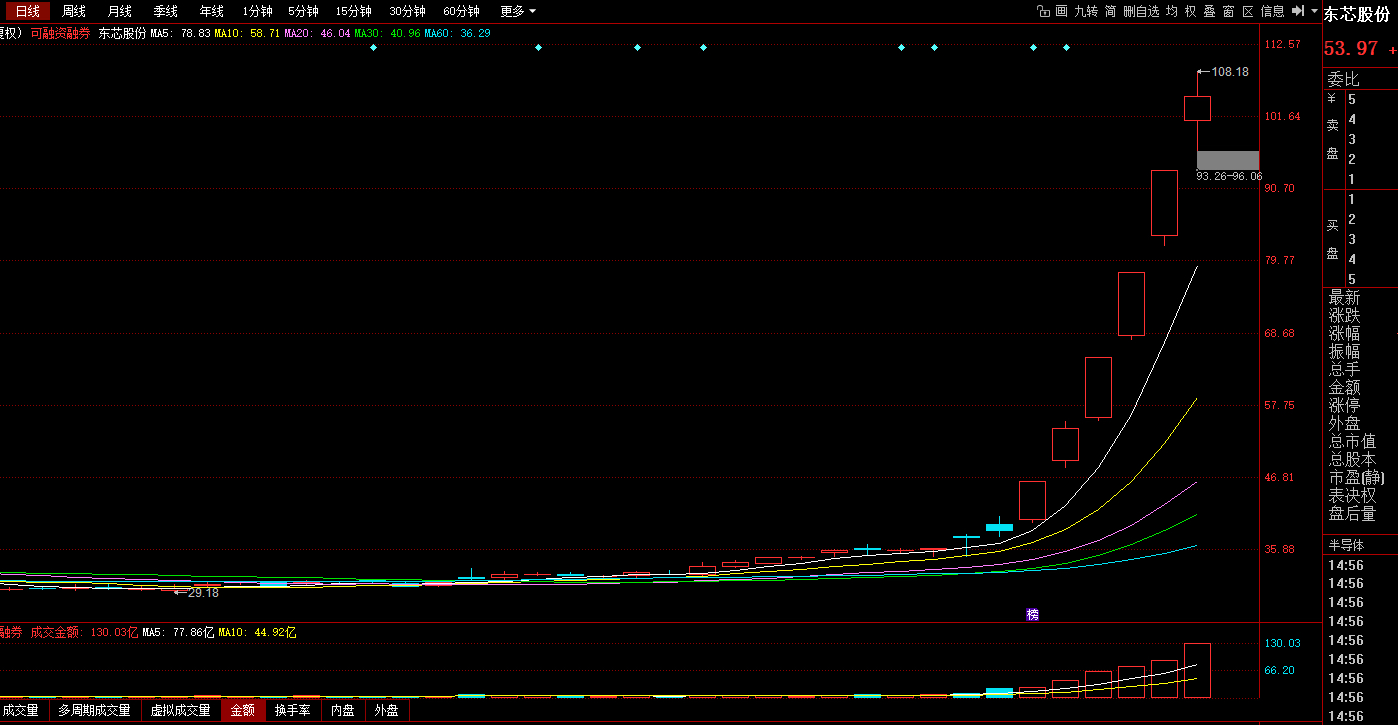Click the lock icon in top toolbar
Image resolution: width=1398 pixels, height=725 pixels.
pyautogui.click(x=1043, y=11)
